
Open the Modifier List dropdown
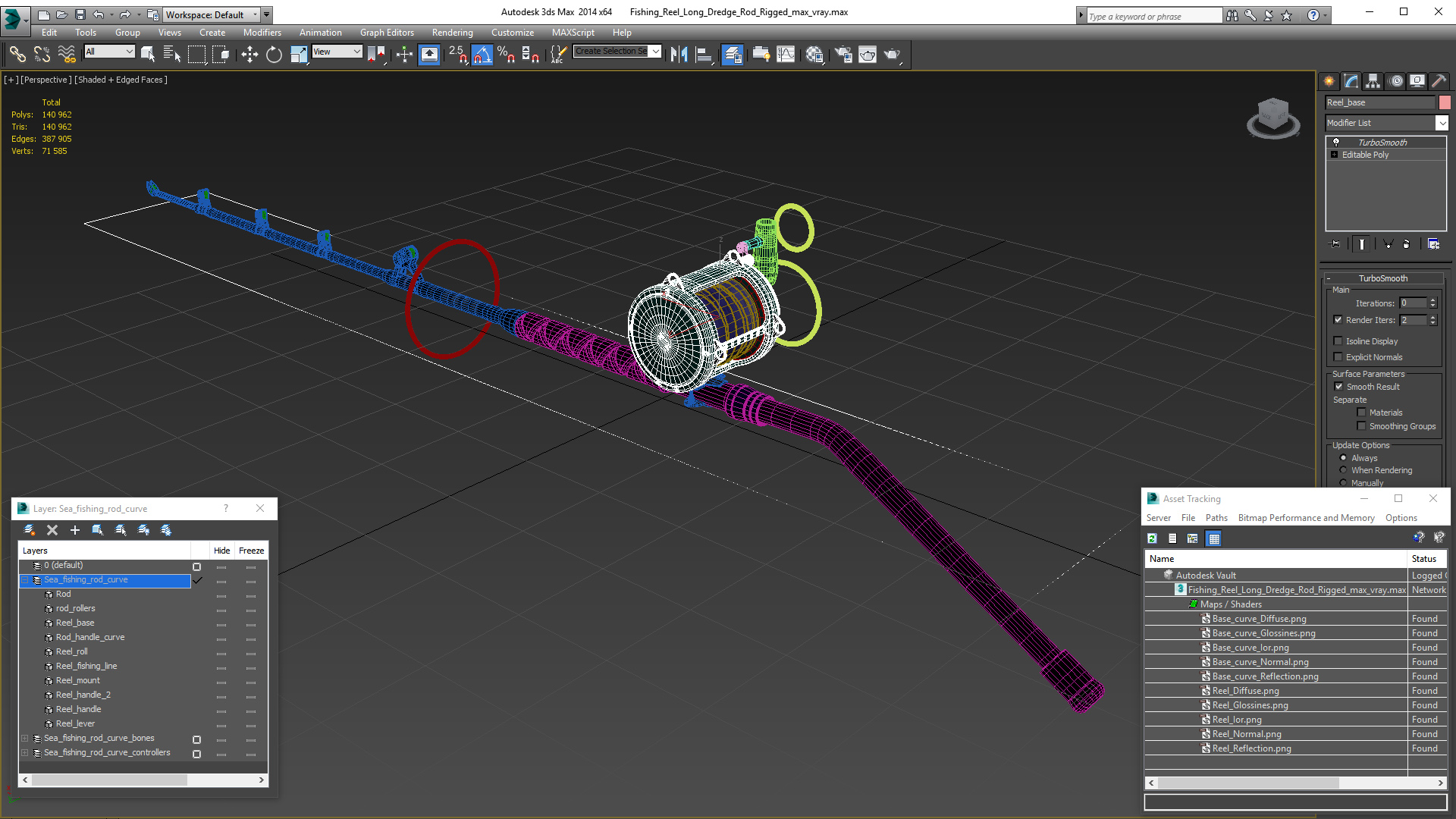point(1442,123)
